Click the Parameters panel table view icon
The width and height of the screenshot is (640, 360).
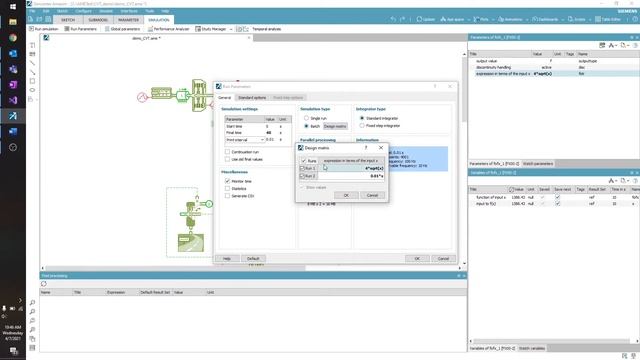(602, 45)
